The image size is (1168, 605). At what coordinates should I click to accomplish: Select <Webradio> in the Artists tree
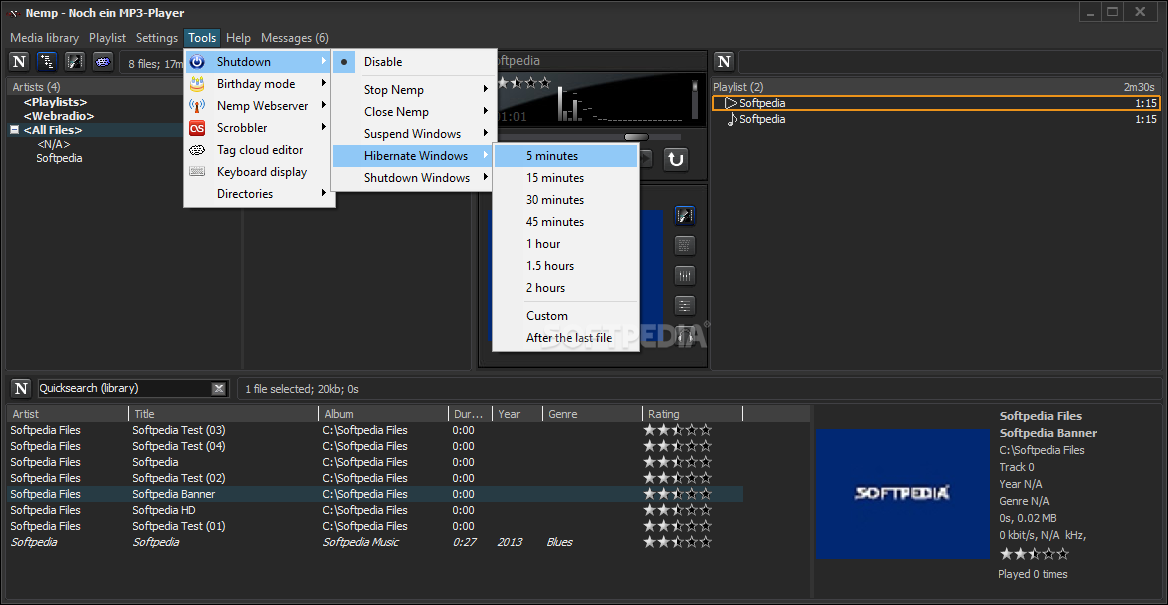tap(59, 115)
